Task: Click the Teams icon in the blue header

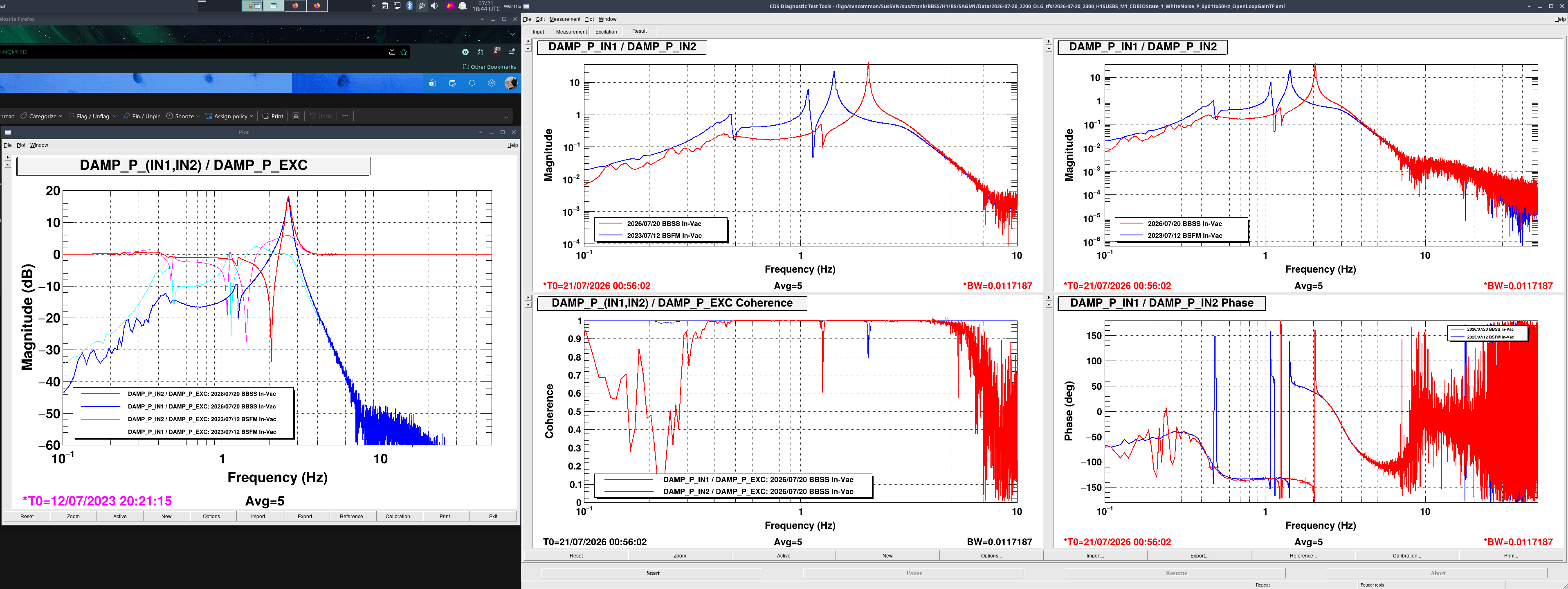Action: click(433, 83)
